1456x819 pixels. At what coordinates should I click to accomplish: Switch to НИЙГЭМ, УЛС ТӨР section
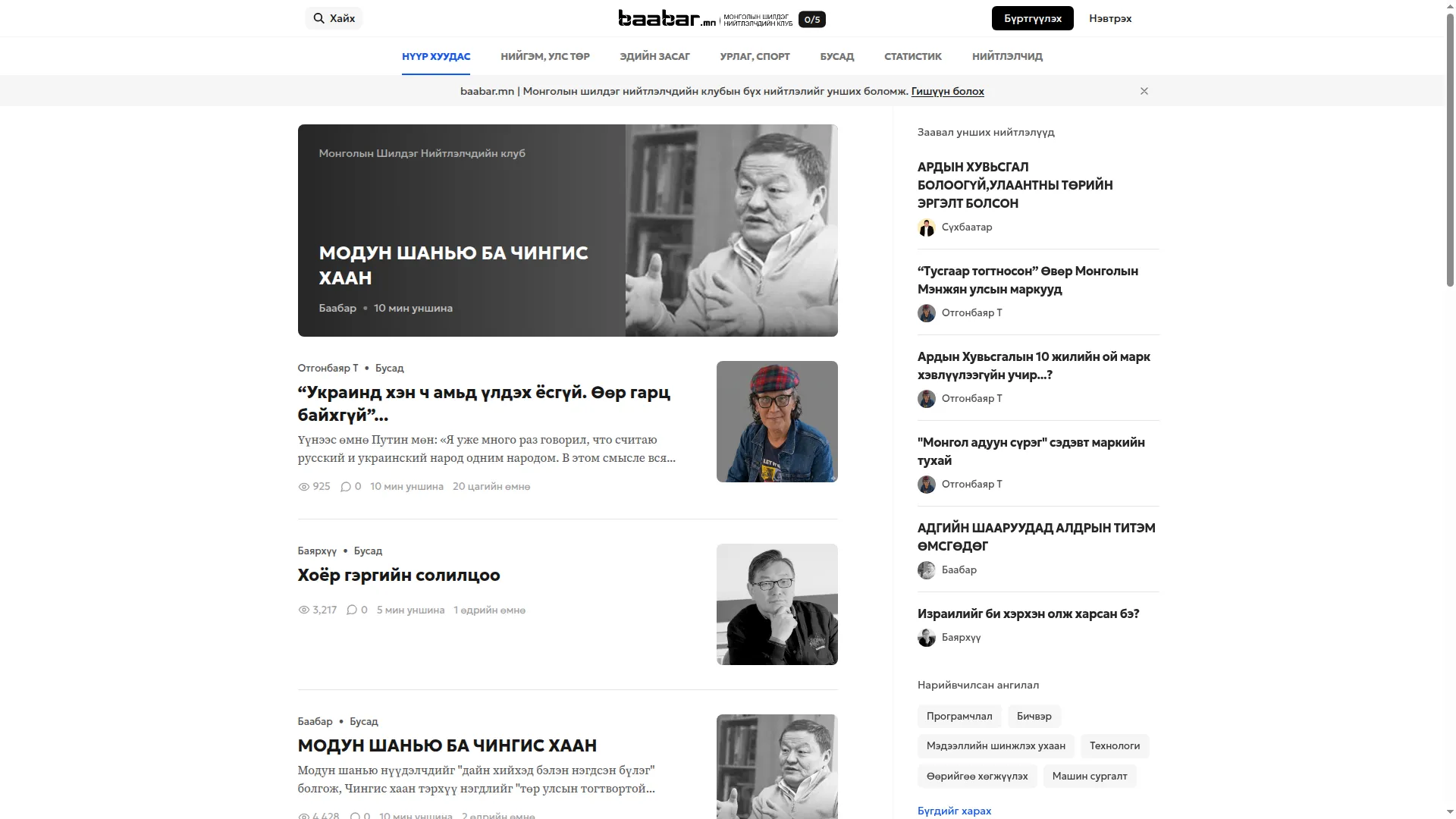(545, 56)
